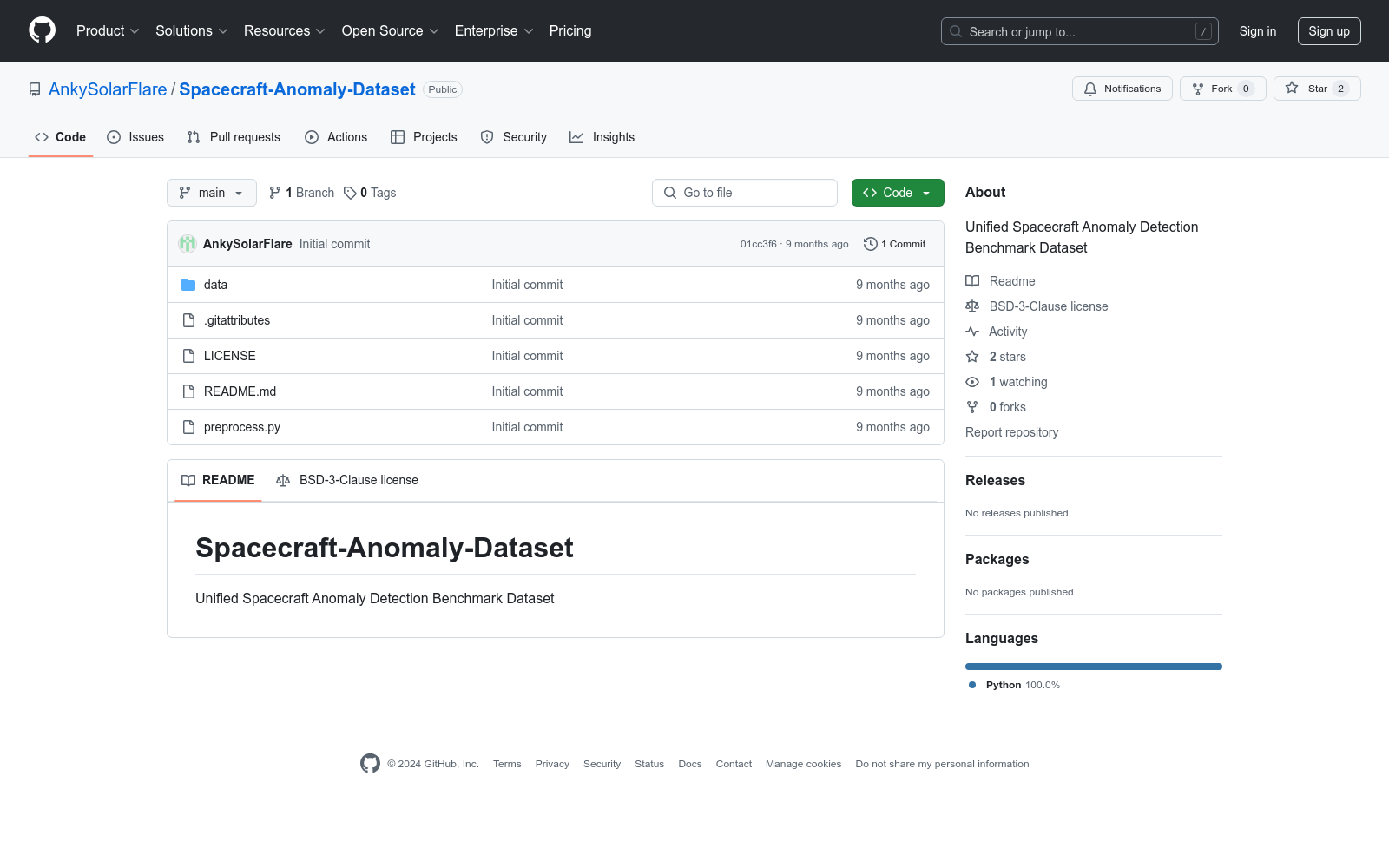Click the Pricing link
1389x868 pixels.
tap(570, 31)
